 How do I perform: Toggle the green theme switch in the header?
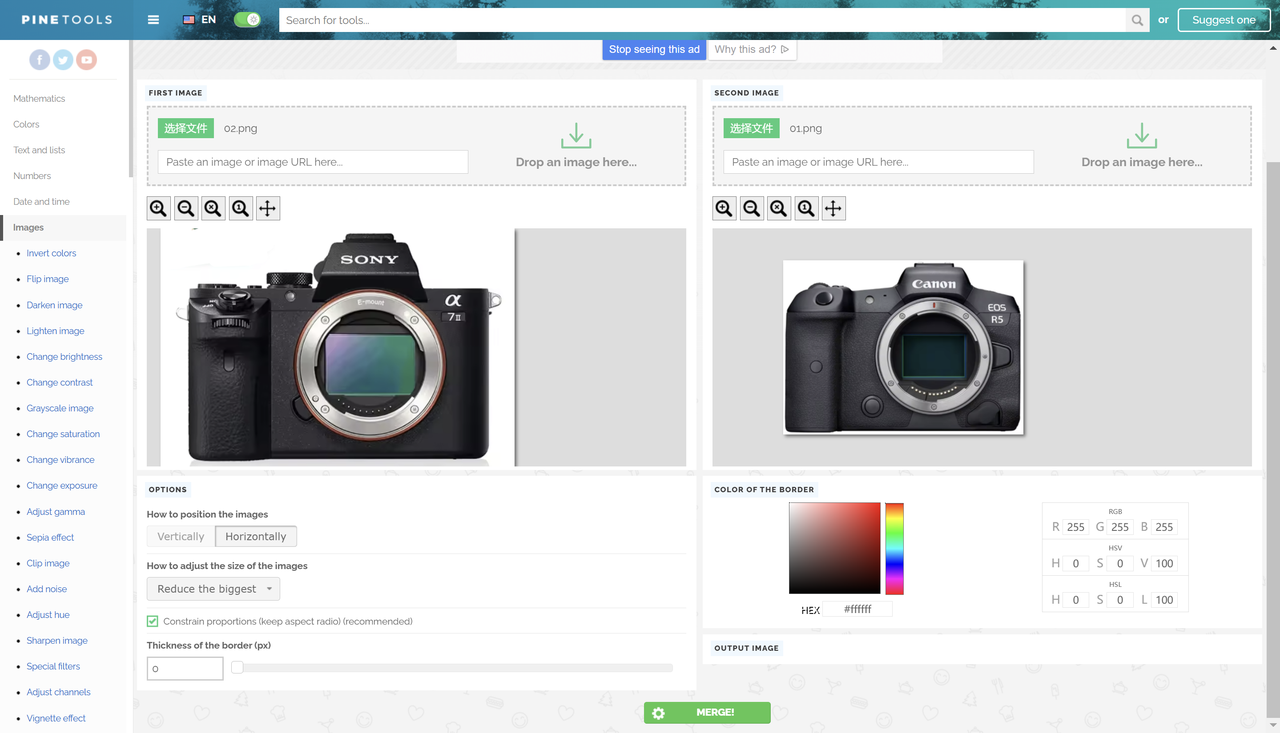pos(247,20)
